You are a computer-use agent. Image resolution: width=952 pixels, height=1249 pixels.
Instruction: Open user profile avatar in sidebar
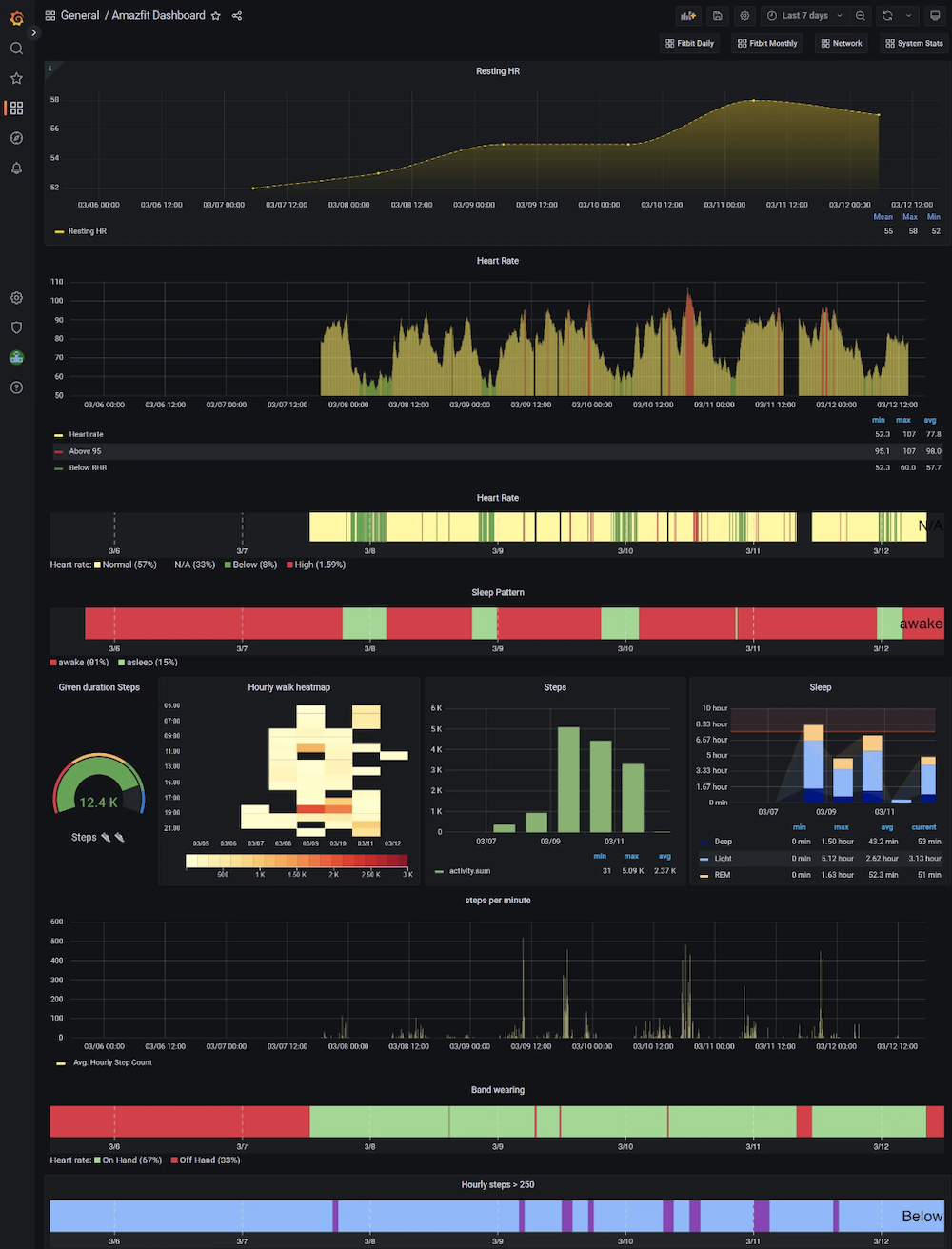point(16,358)
